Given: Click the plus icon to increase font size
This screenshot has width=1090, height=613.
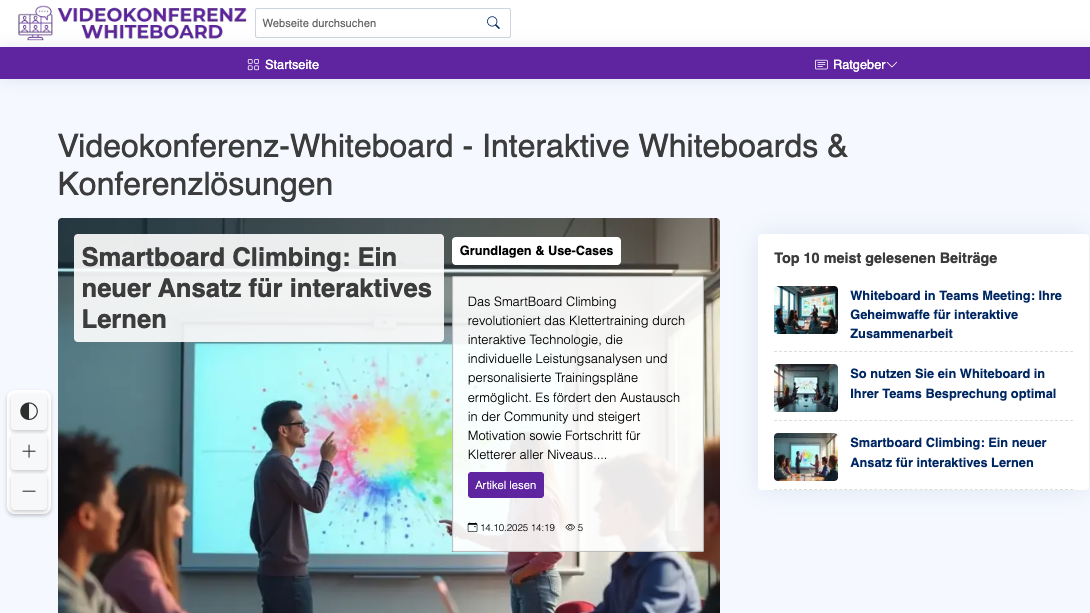Looking at the screenshot, I should click(29, 451).
